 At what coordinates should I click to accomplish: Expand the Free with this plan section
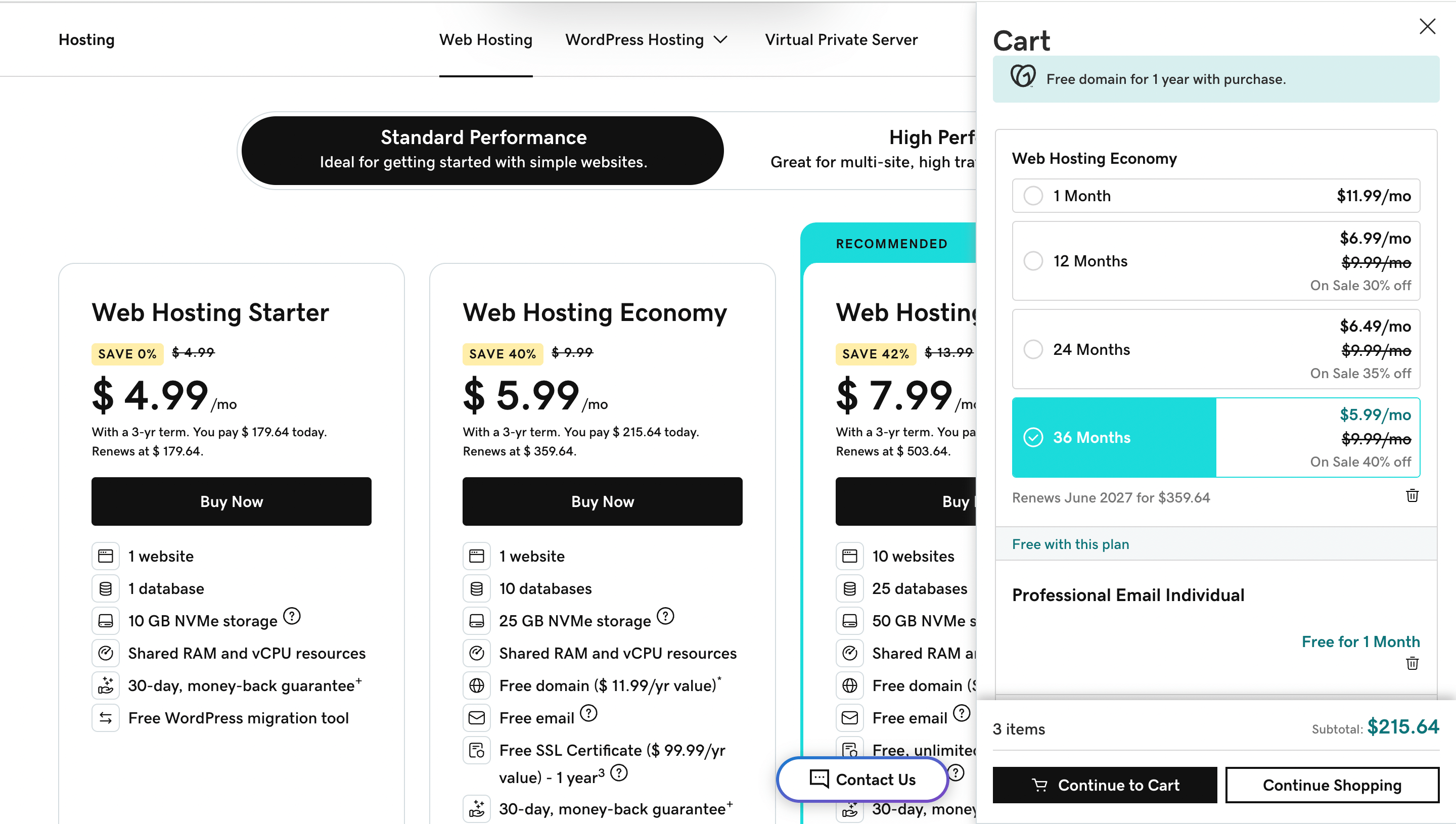tap(1070, 544)
